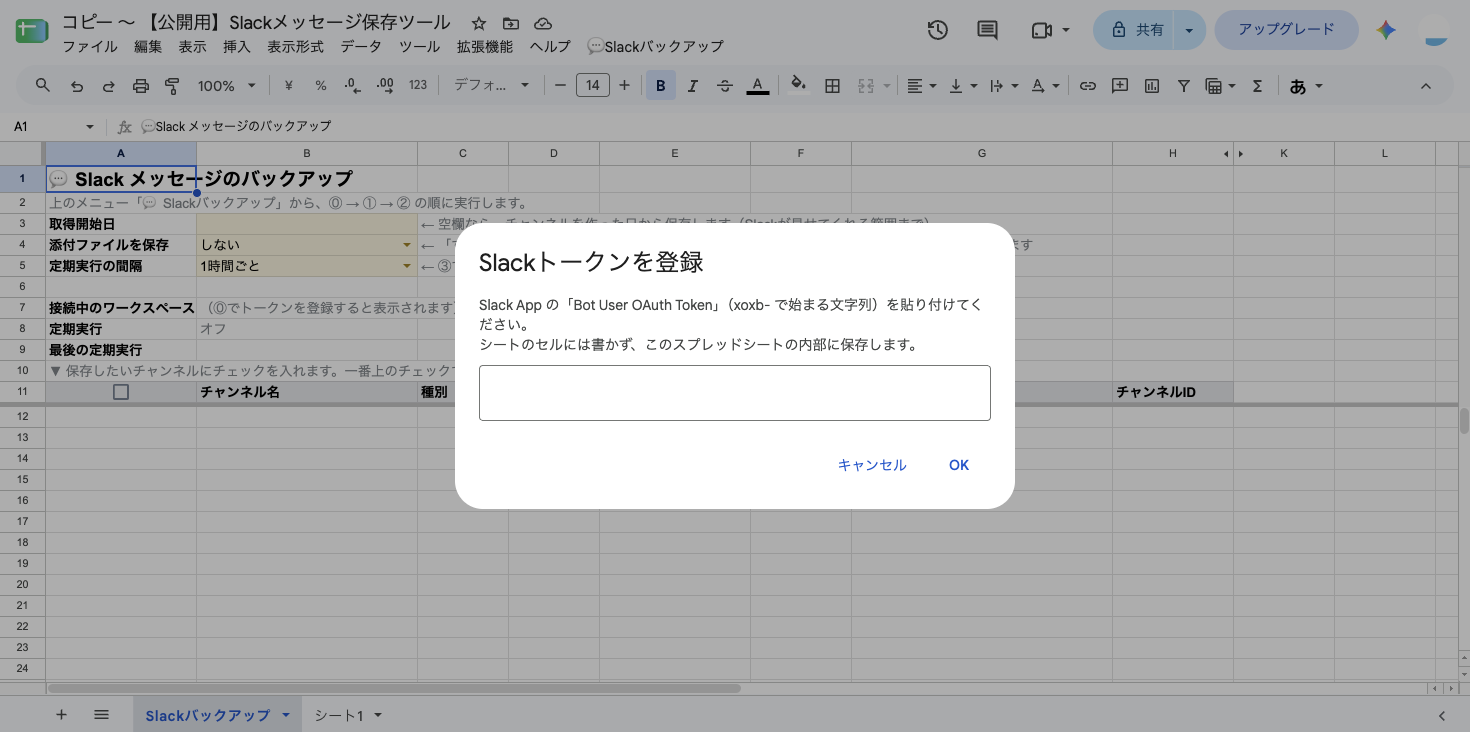1470x732 pixels.
Task: Open the 拡張機能 menu
Action: [485, 46]
